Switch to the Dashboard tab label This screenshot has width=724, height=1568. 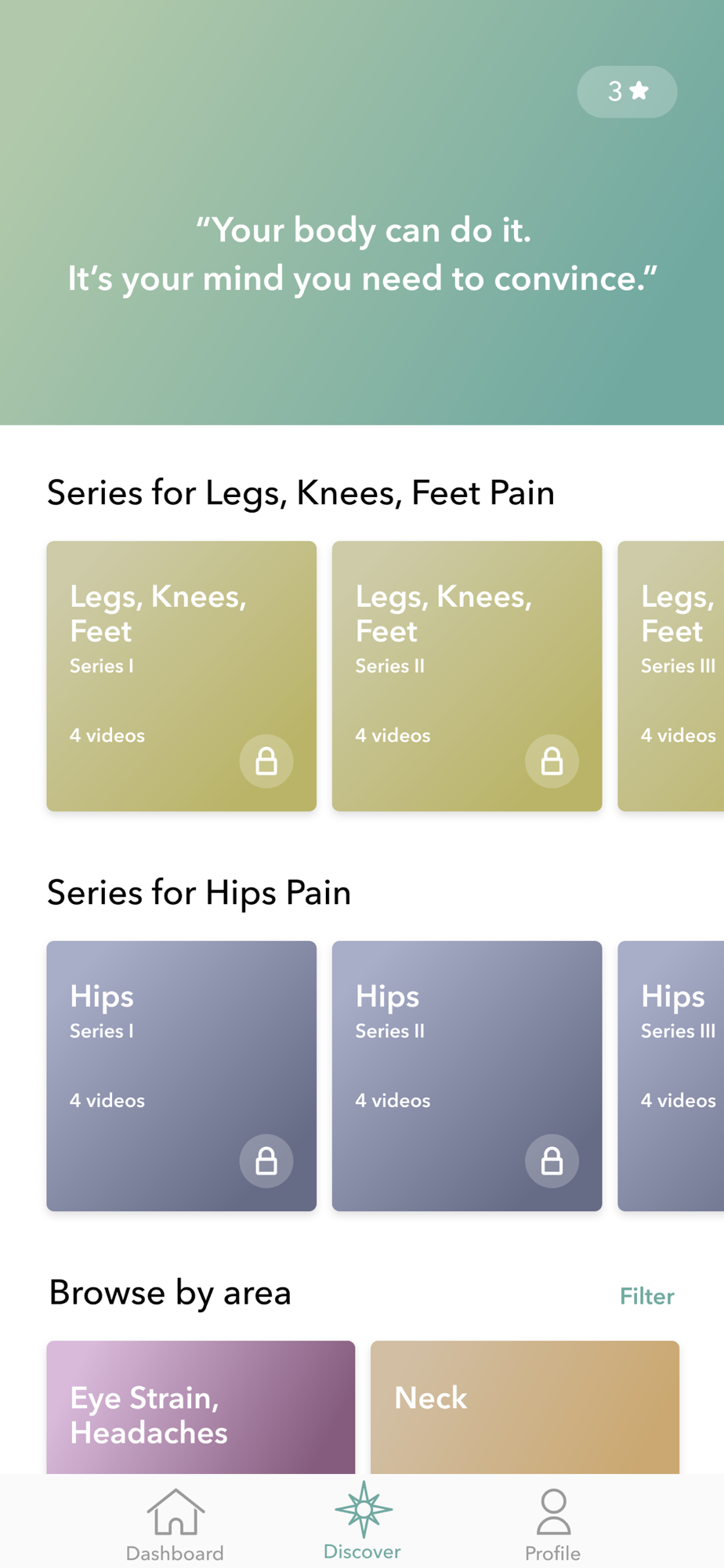pos(176,1553)
